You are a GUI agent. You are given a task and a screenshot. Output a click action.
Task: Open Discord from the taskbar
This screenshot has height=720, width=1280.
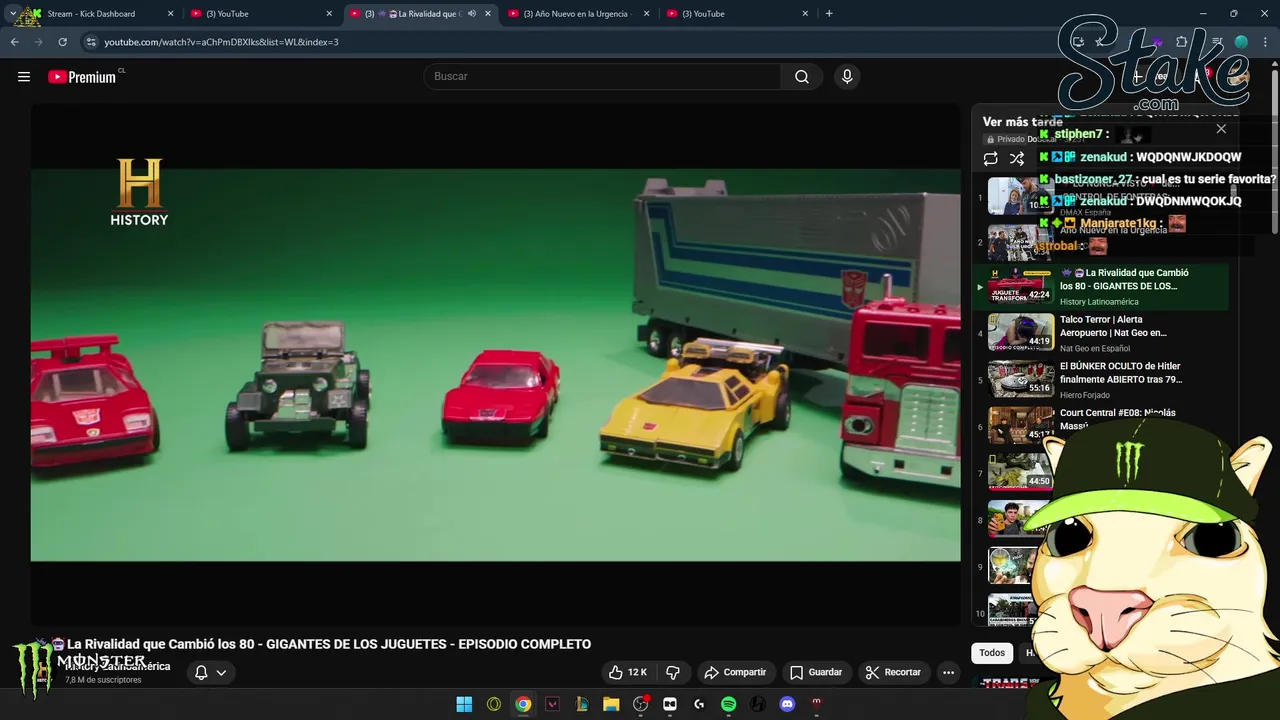click(x=787, y=704)
